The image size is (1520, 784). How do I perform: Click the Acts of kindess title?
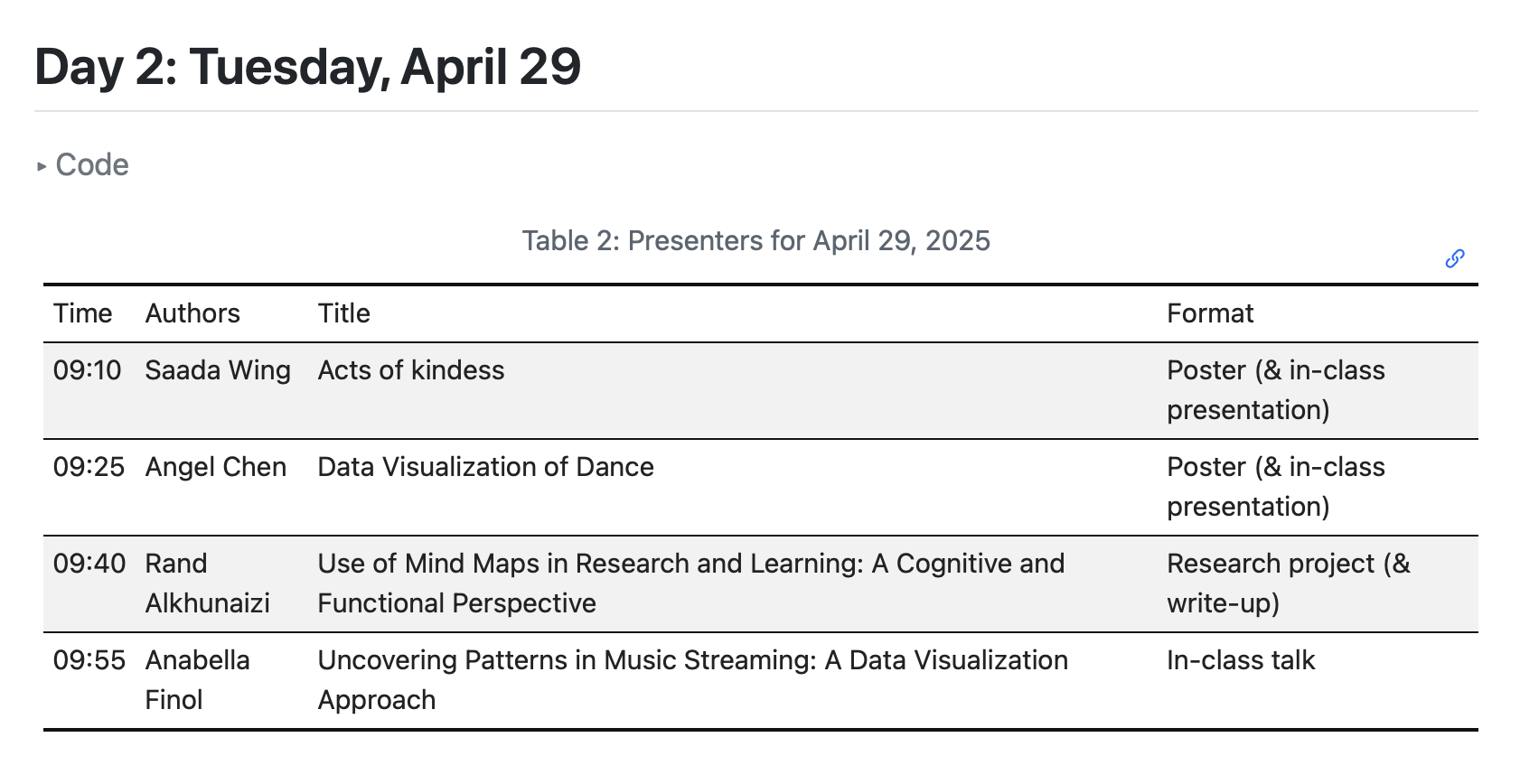411,370
